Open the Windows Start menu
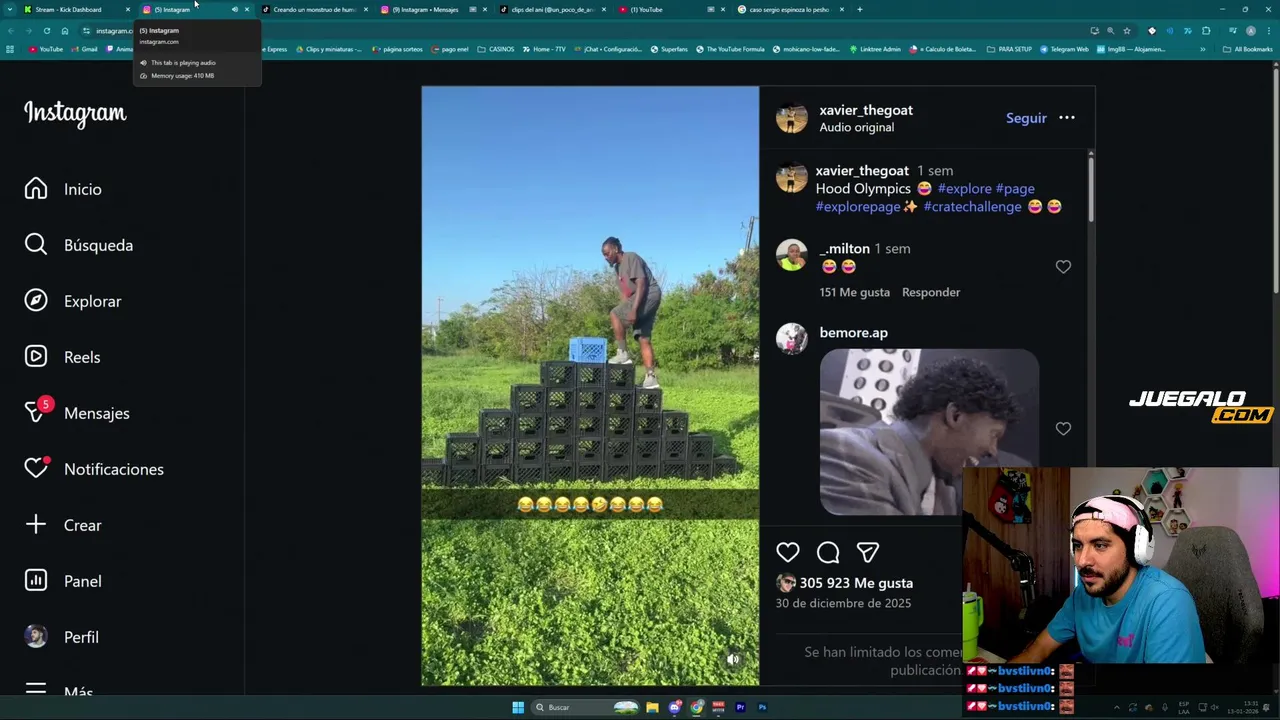Screen dimensions: 1280x720 [x=518, y=707]
